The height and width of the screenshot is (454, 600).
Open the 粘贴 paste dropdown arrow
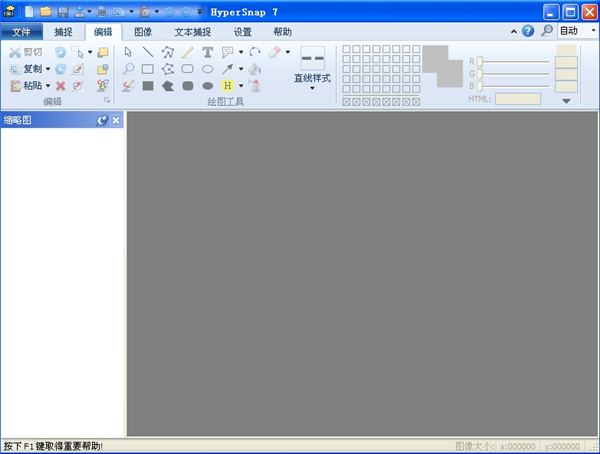click(x=47, y=86)
